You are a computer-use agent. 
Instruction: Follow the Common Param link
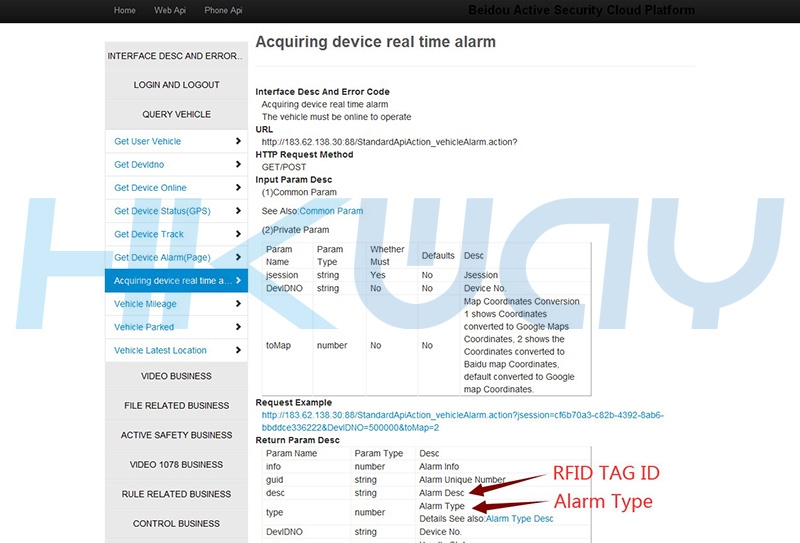coord(331,211)
